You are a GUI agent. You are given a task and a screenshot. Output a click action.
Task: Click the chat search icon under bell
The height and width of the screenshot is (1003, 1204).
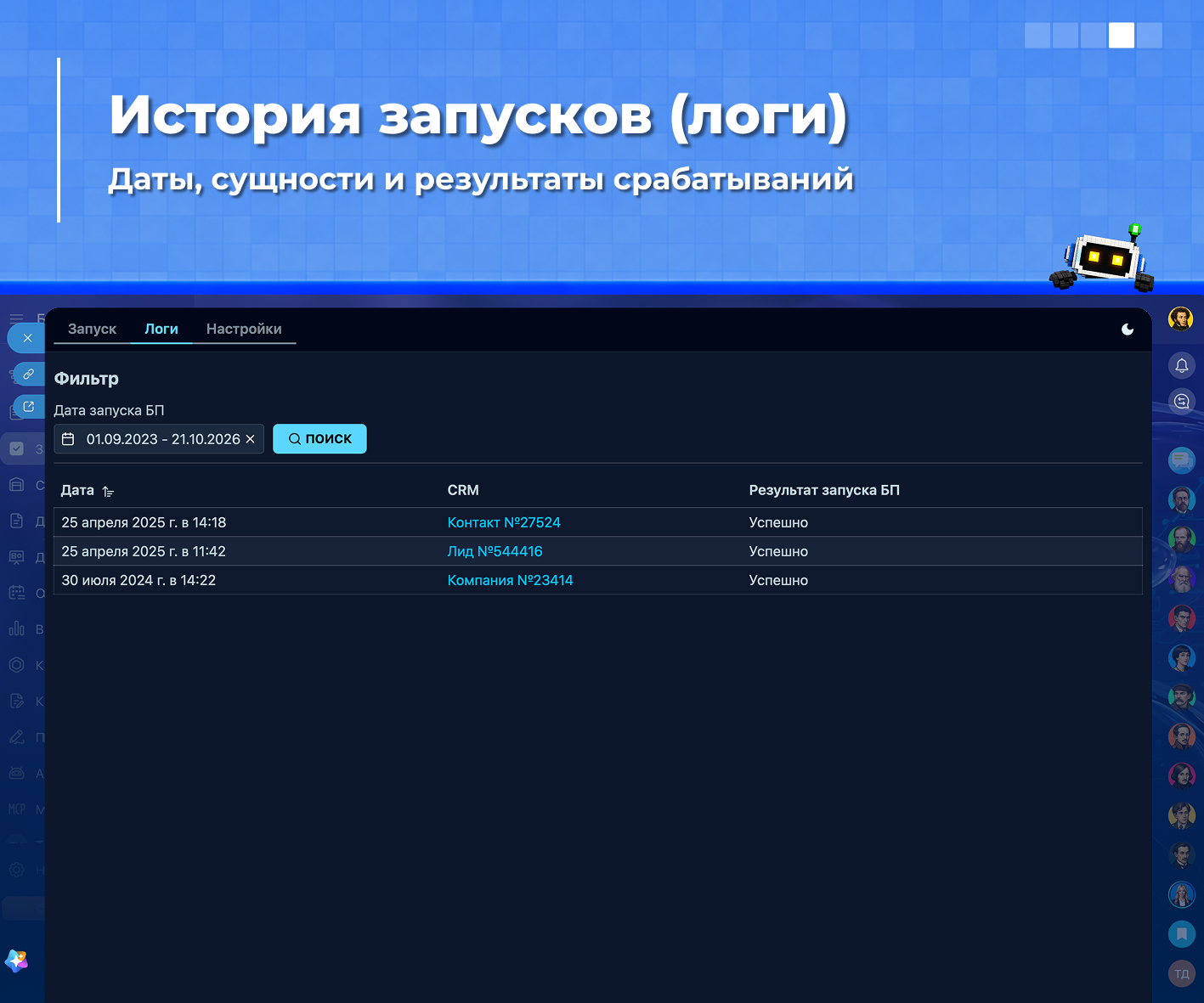tap(1181, 401)
